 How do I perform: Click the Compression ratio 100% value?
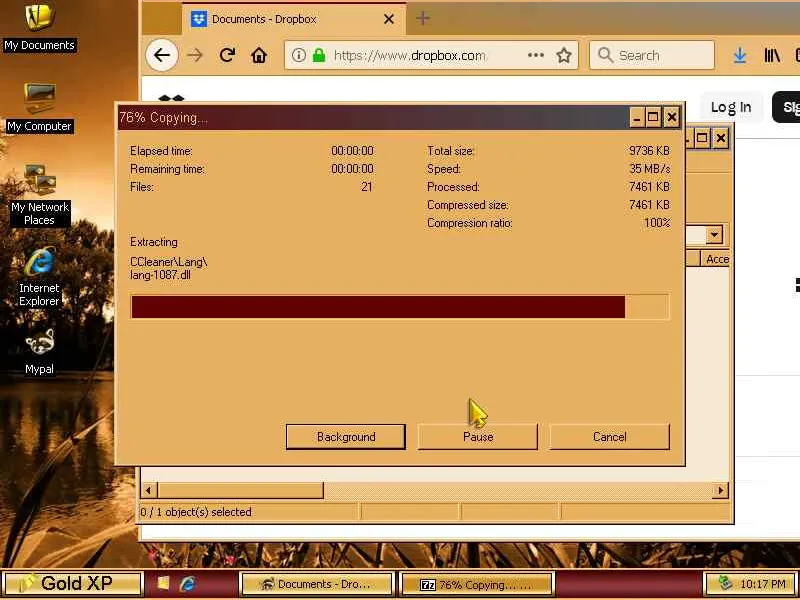pos(657,223)
